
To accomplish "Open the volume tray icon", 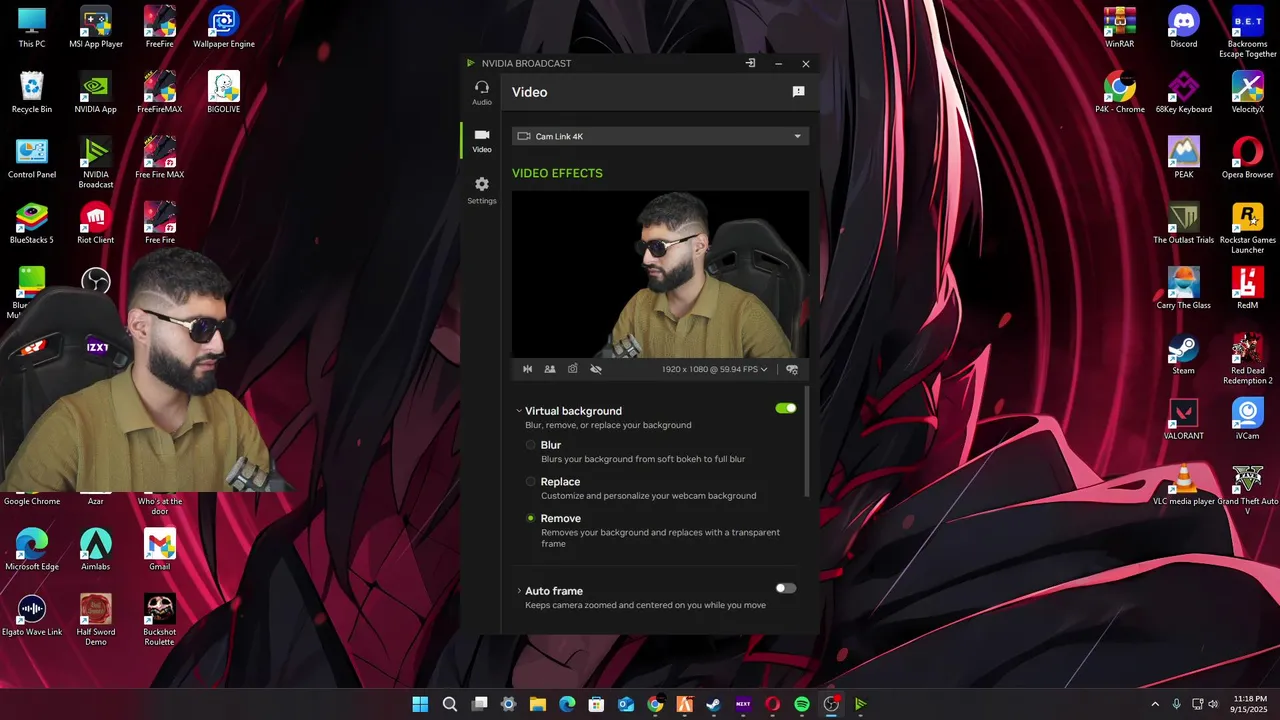I will (x=1213, y=704).
